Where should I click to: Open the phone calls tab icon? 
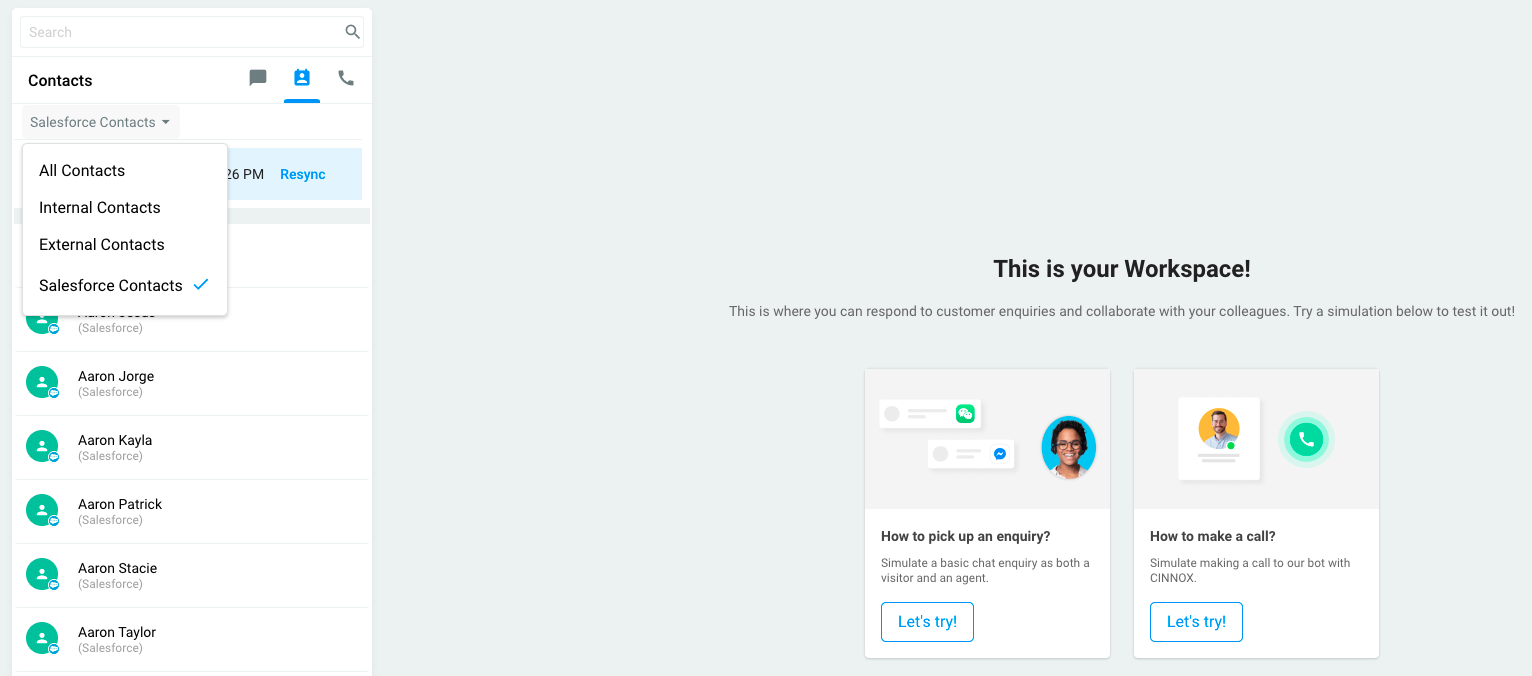pos(346,78)
